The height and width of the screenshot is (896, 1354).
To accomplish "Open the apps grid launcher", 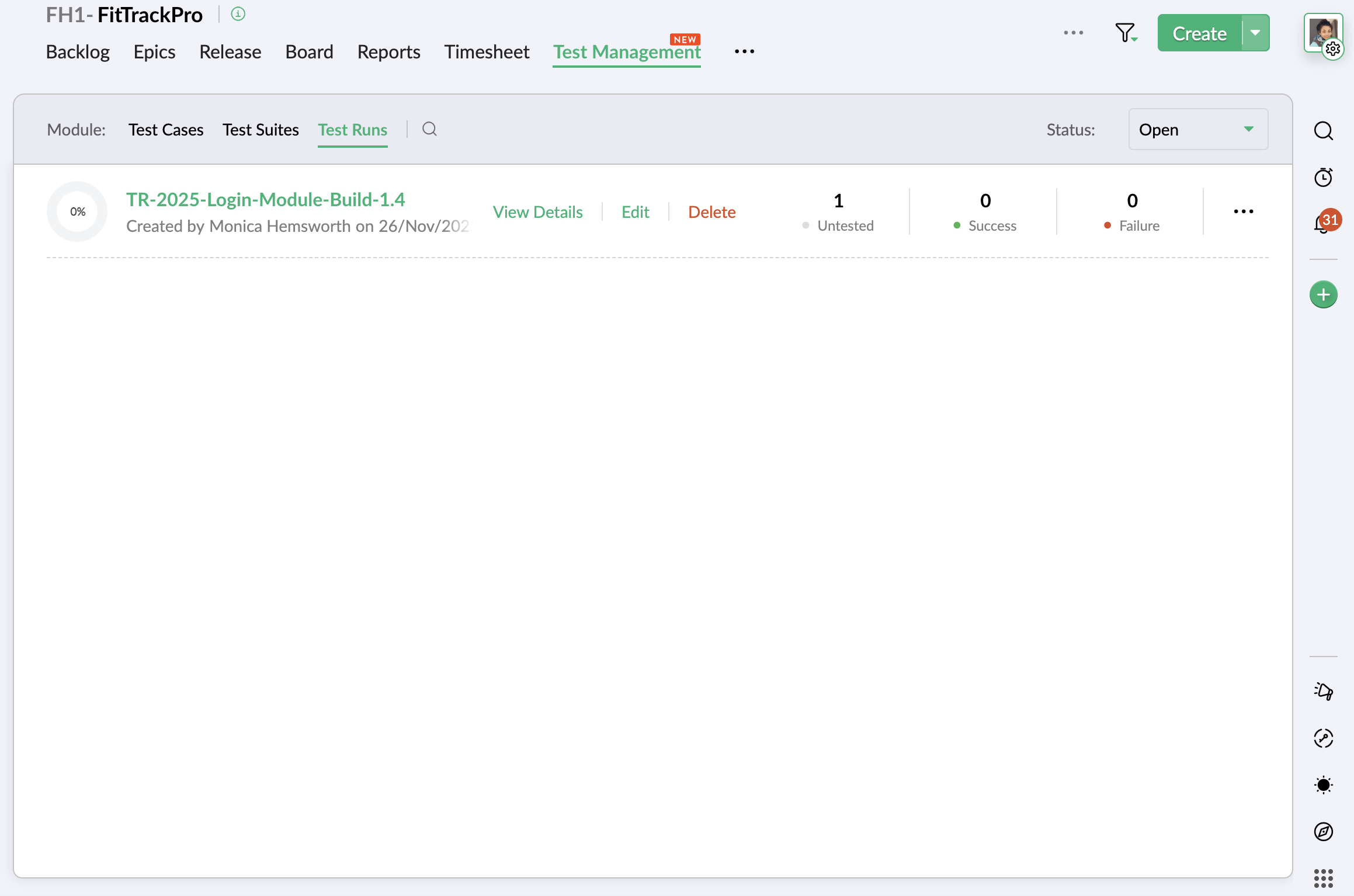I will pyautogui.click(x=1323, y=878).
